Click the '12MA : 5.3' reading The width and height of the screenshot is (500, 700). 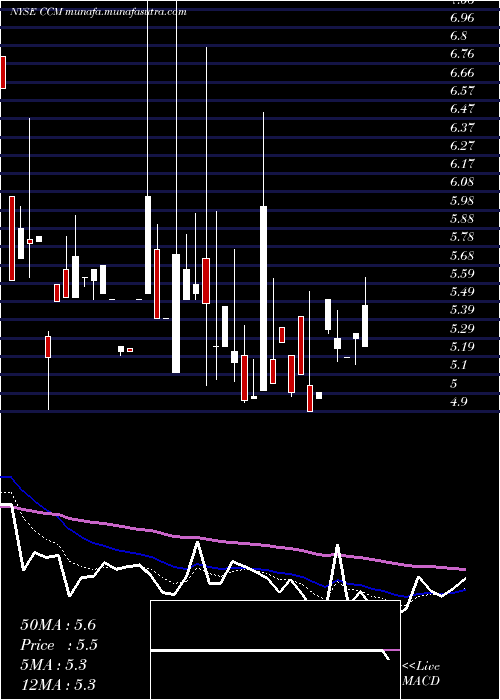(58, 685)
